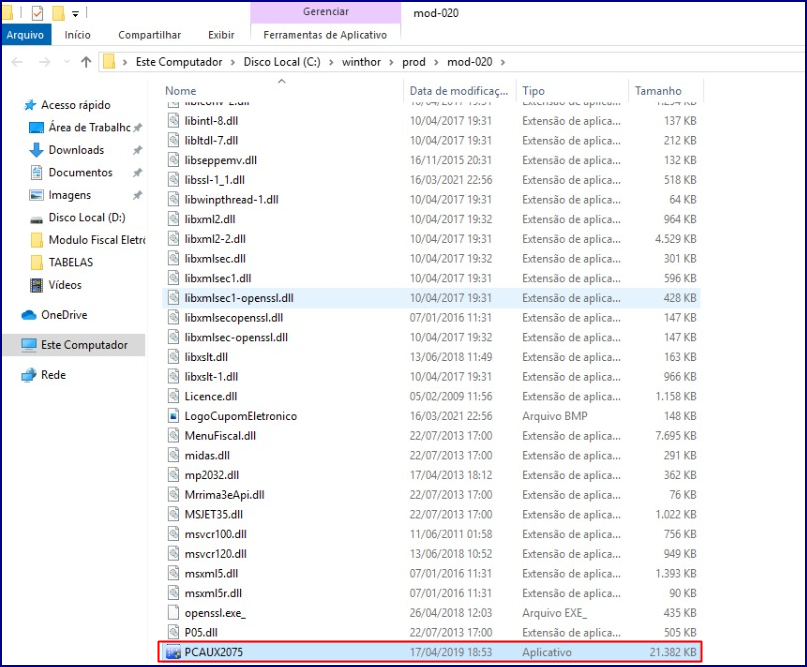Expand chevron after Disco Local (C:) in path
This screenshot has height=667, width=807.
[331, 62]
